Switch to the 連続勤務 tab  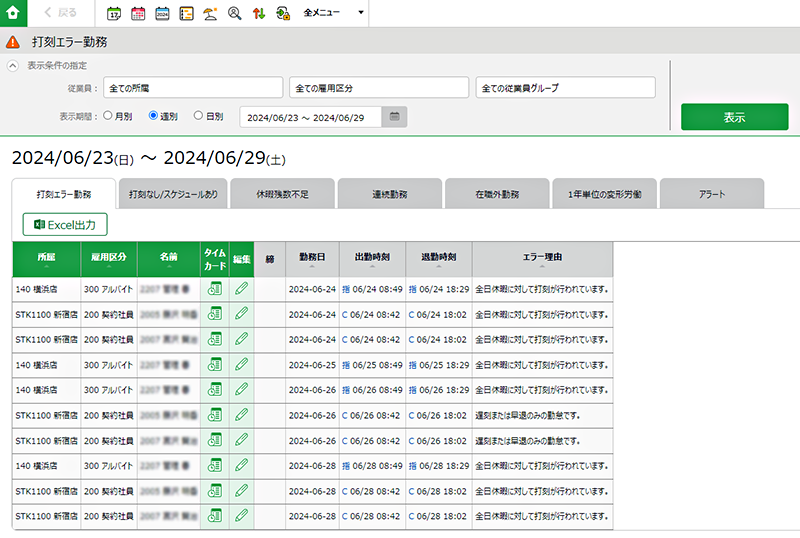[x=388, y=194]
